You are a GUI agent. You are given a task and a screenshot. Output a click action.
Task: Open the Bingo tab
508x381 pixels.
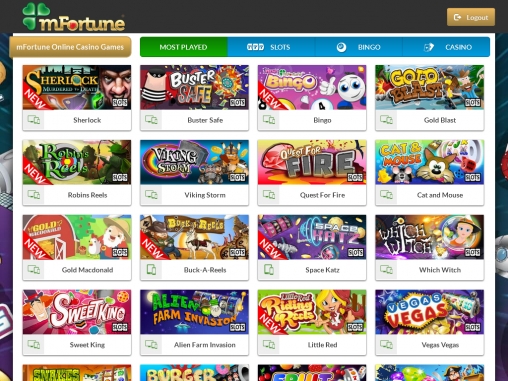(x=359, y=47)
